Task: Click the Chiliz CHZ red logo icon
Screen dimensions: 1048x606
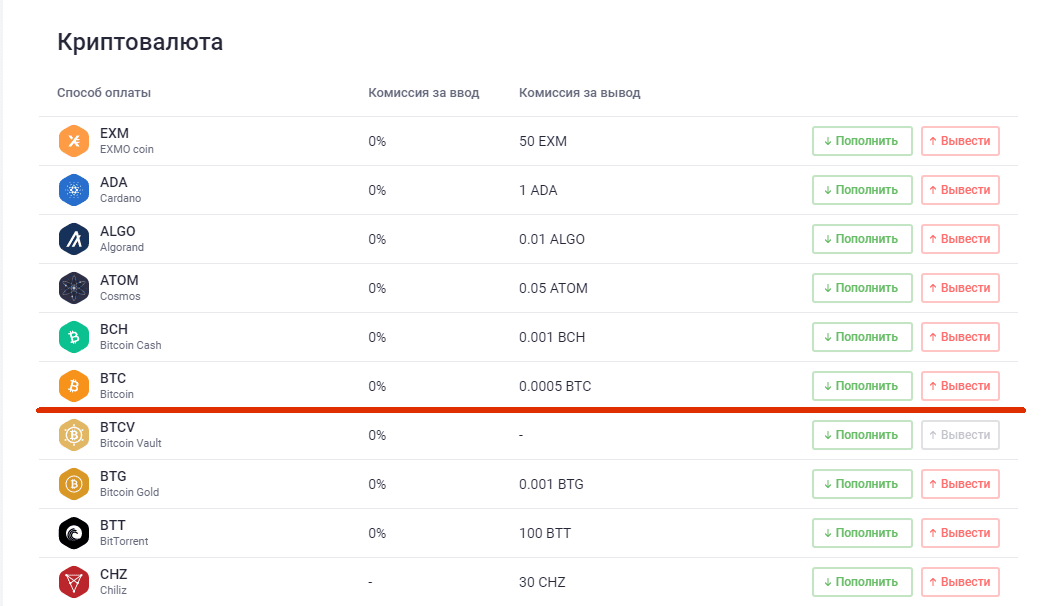Action: point(74,582)
